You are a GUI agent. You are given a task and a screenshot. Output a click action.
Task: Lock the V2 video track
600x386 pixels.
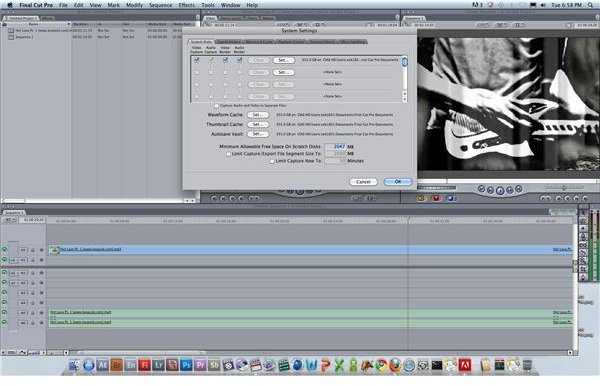click(x=33, y=250)
